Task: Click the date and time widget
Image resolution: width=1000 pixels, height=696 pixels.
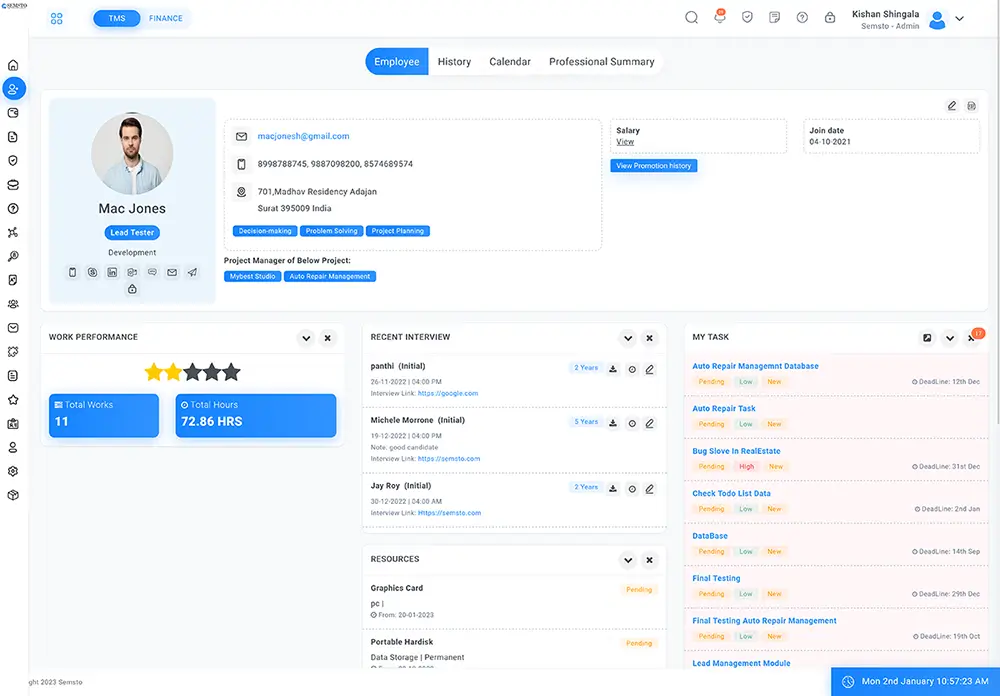Action: tap(915, 682)
